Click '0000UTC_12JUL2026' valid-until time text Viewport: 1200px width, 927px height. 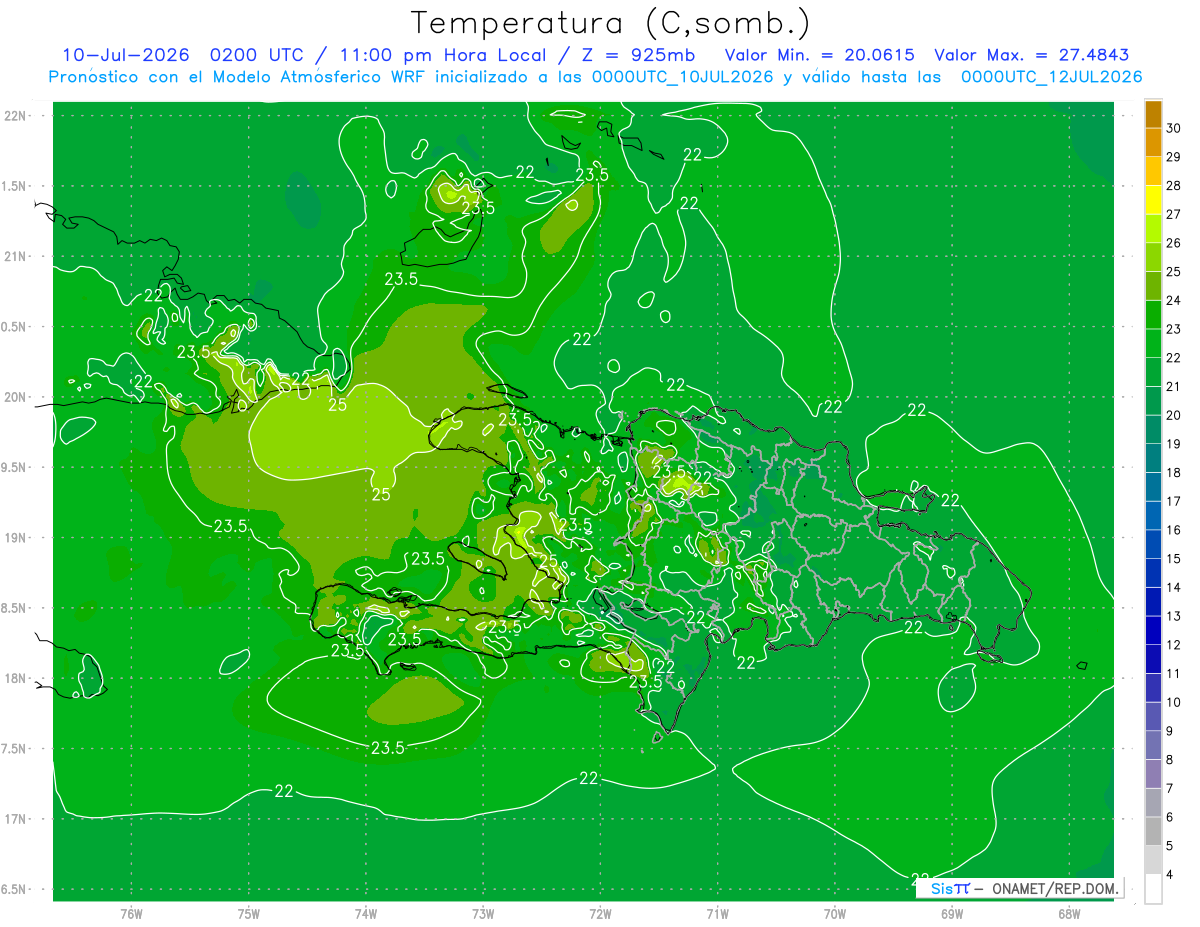point(1051,77)
